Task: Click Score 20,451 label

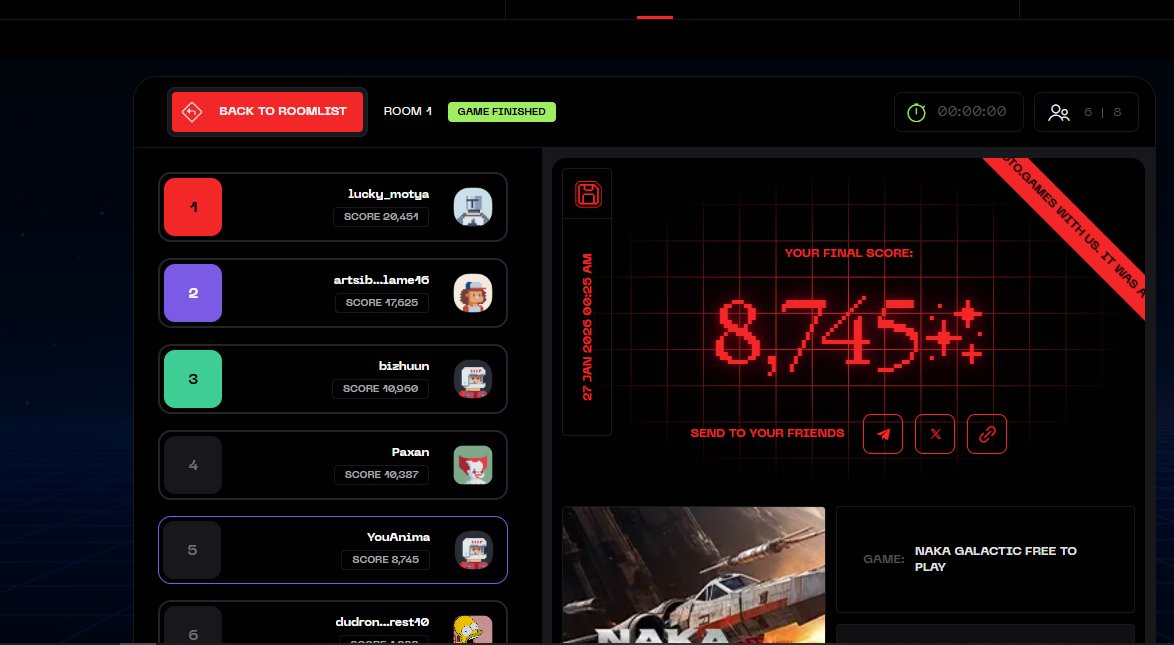Action: (381, 216)
